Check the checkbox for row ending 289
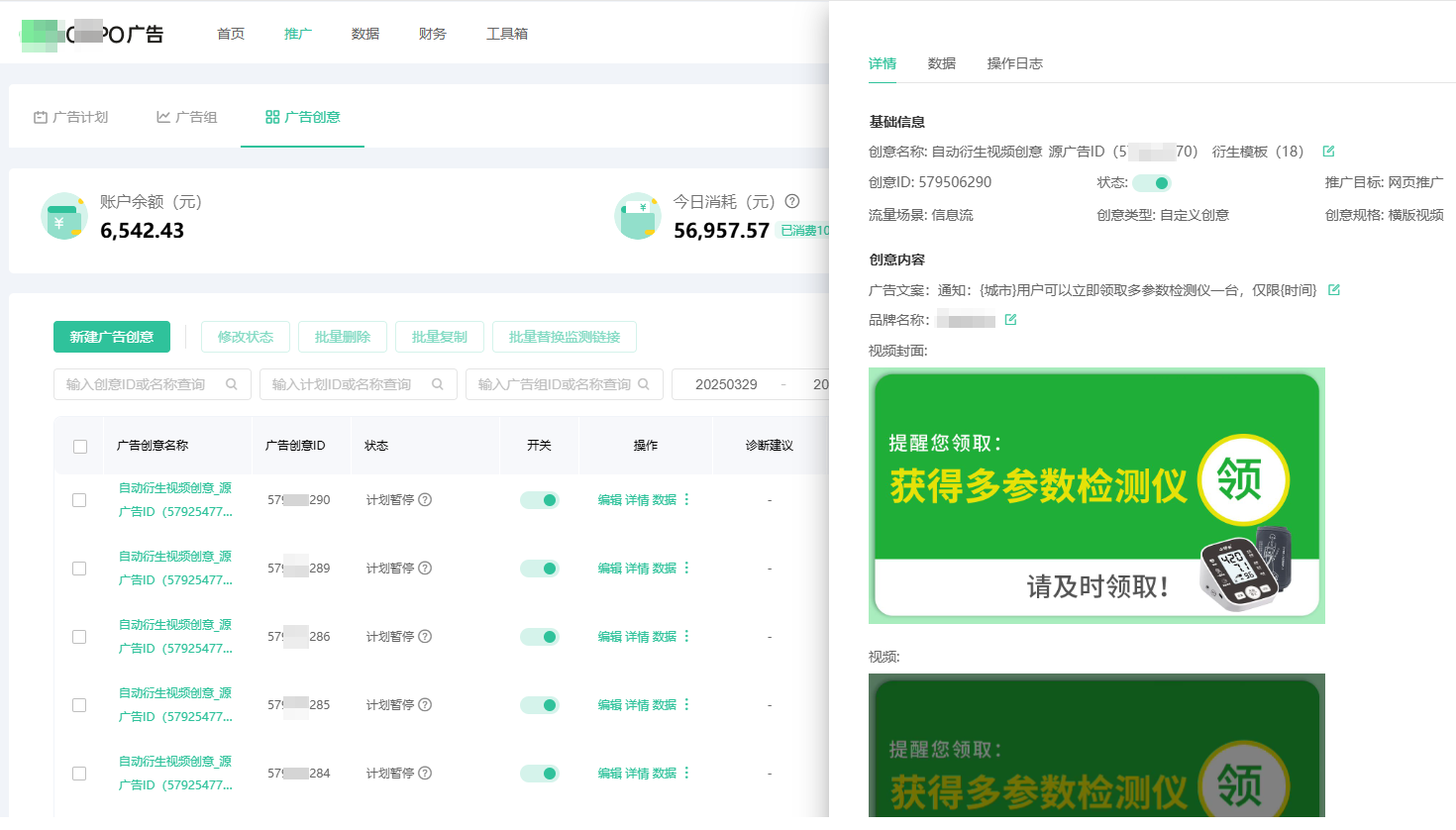This screenshot has height=830, width=1456. (x=79, y=569)
